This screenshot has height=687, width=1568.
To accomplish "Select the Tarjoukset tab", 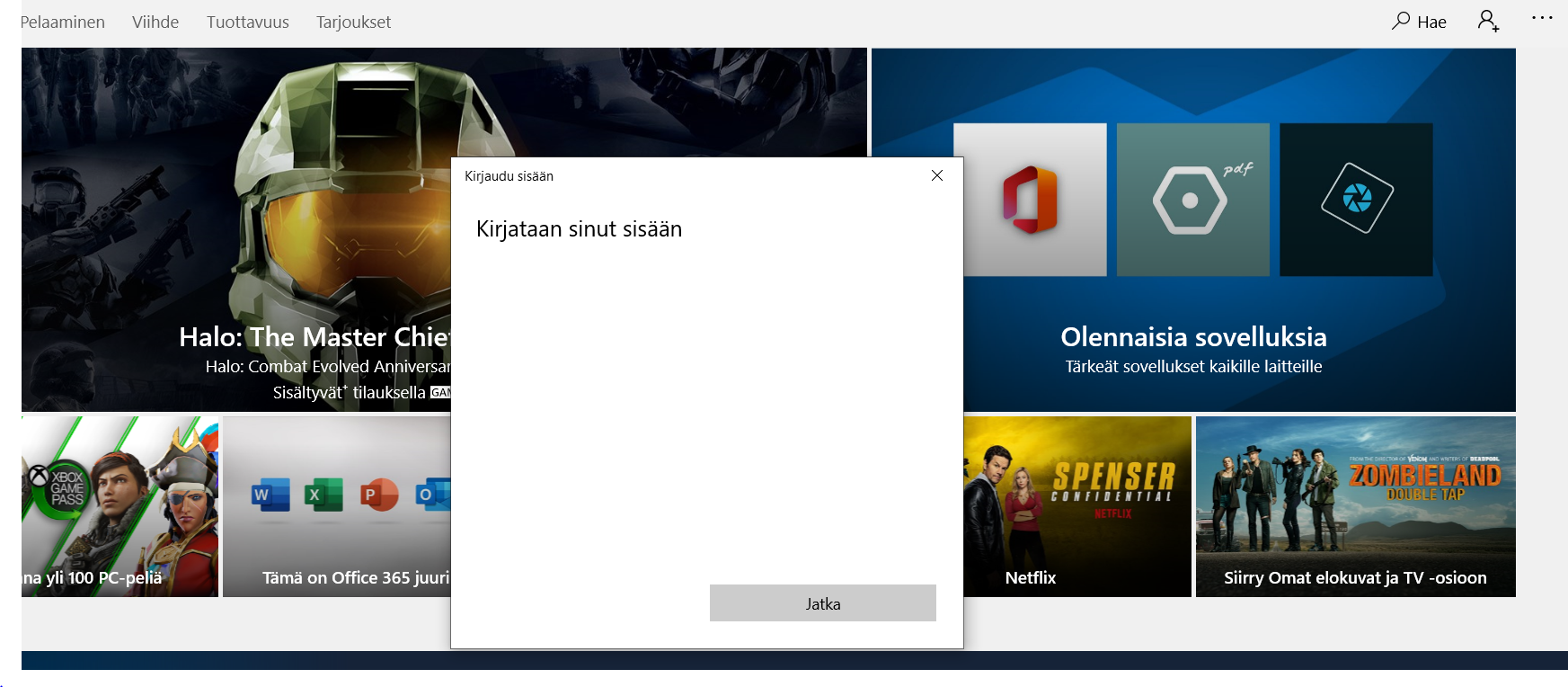I will tap(353, 22).
